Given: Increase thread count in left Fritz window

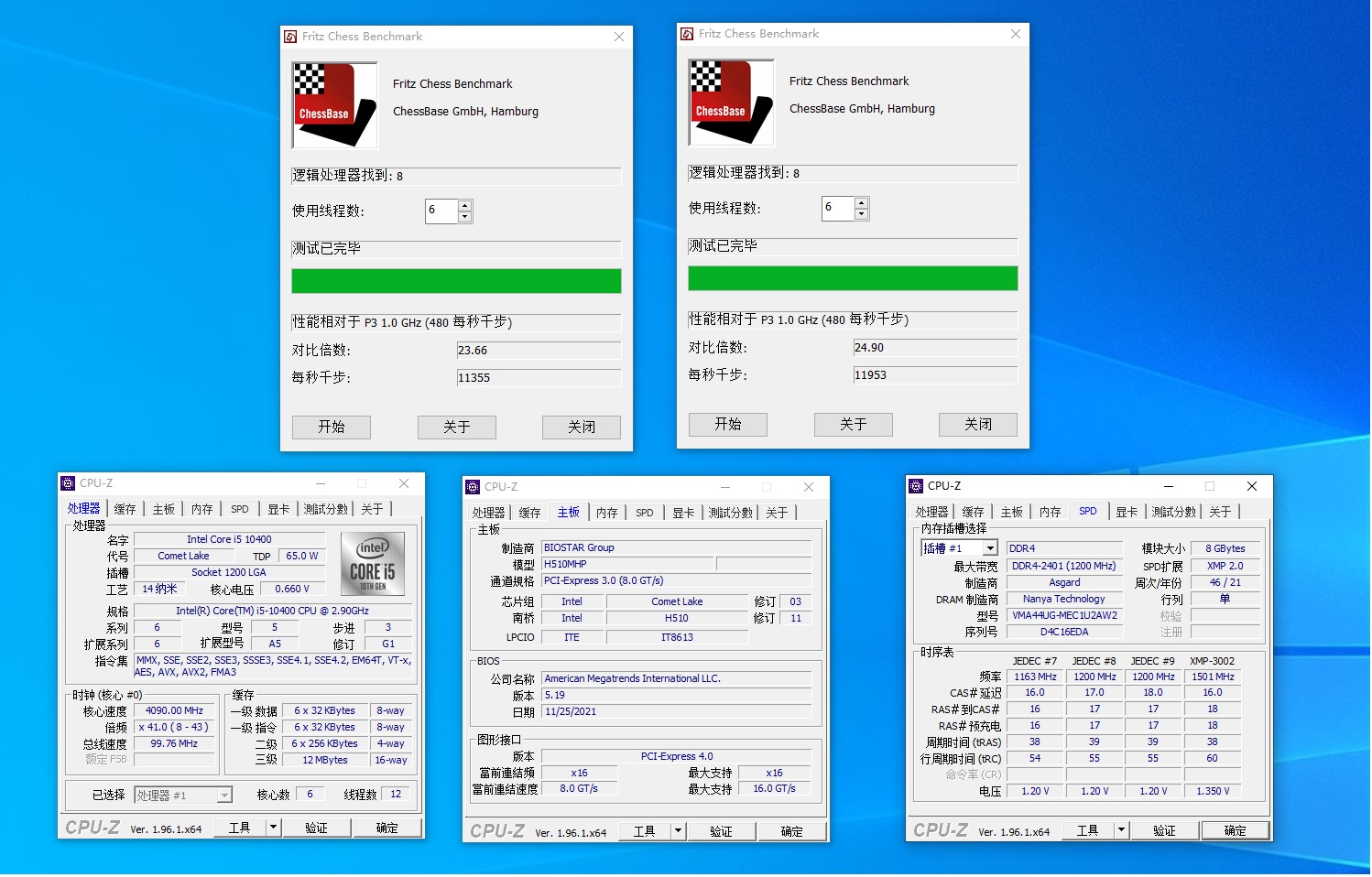Looking at the screenshot, I should click(x=465, y=206).
